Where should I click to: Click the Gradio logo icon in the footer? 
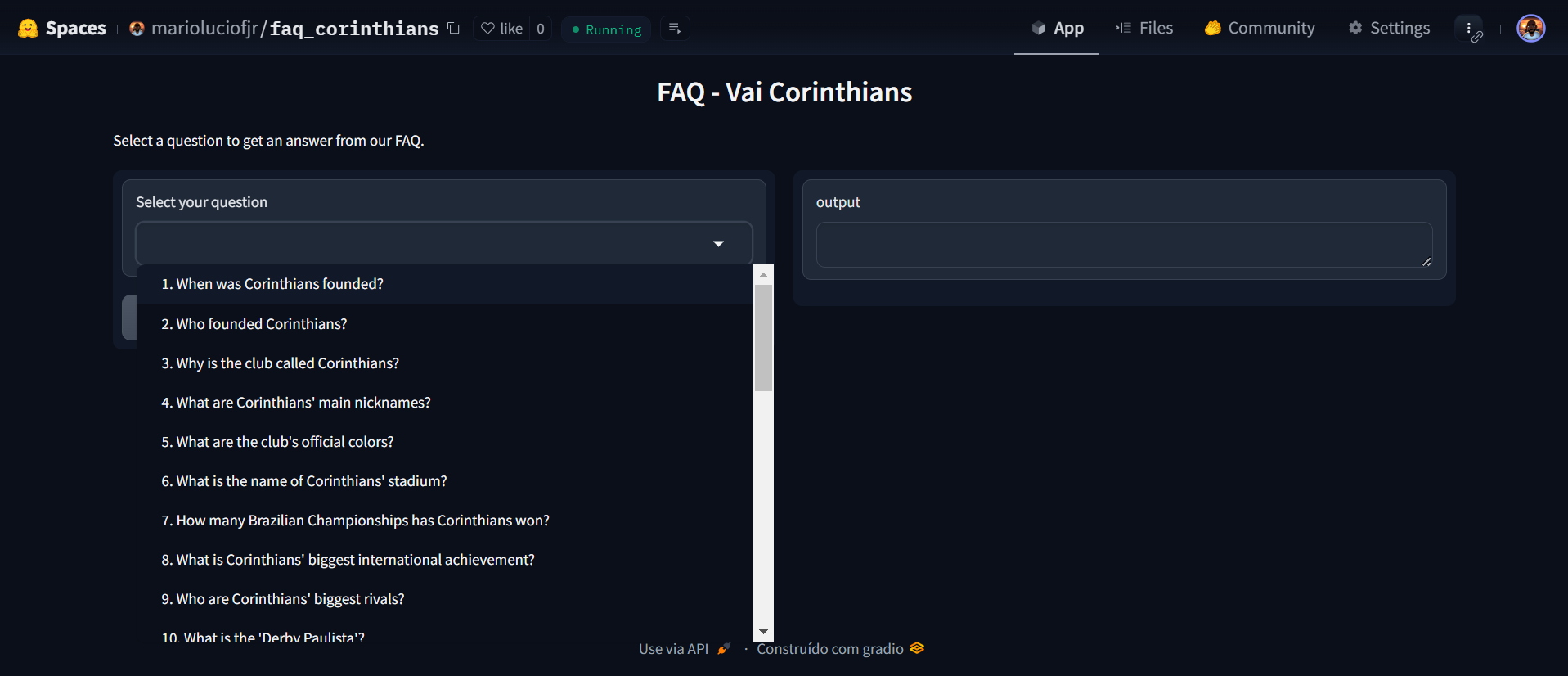click(x=917, y=648)
